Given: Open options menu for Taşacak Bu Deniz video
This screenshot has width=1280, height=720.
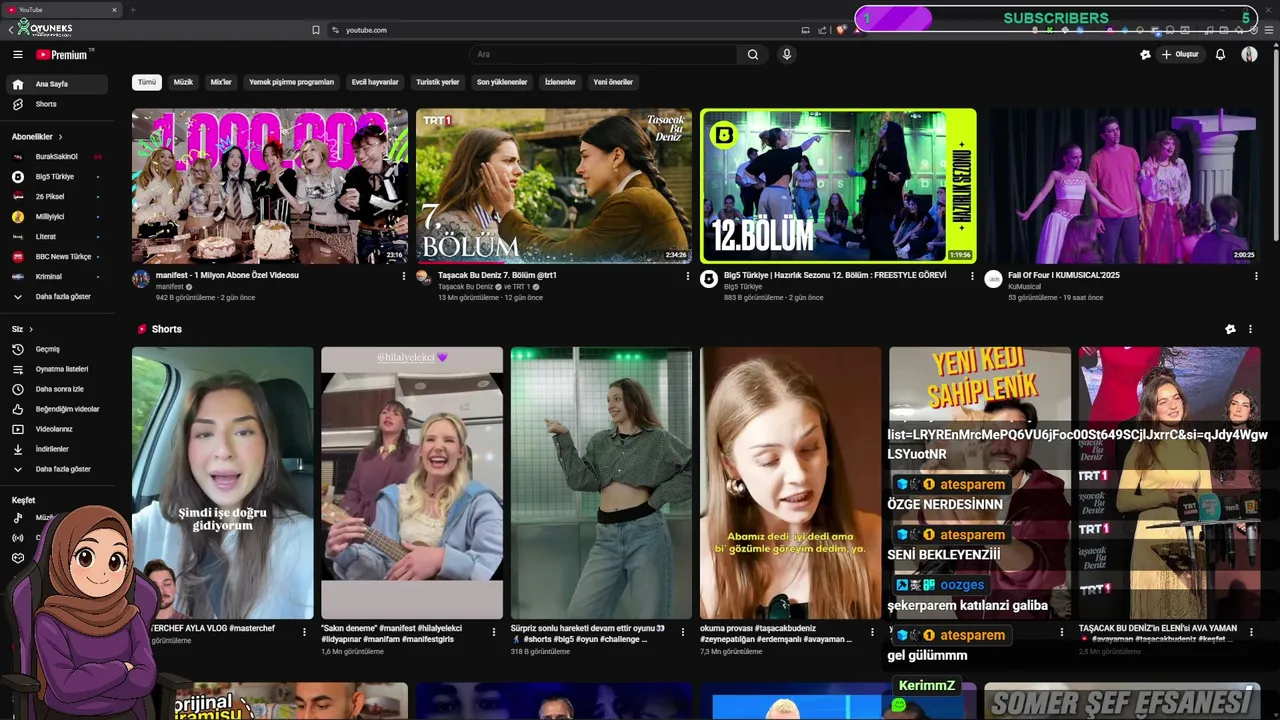Looking at the screenshot, I should tap(688, 276).
